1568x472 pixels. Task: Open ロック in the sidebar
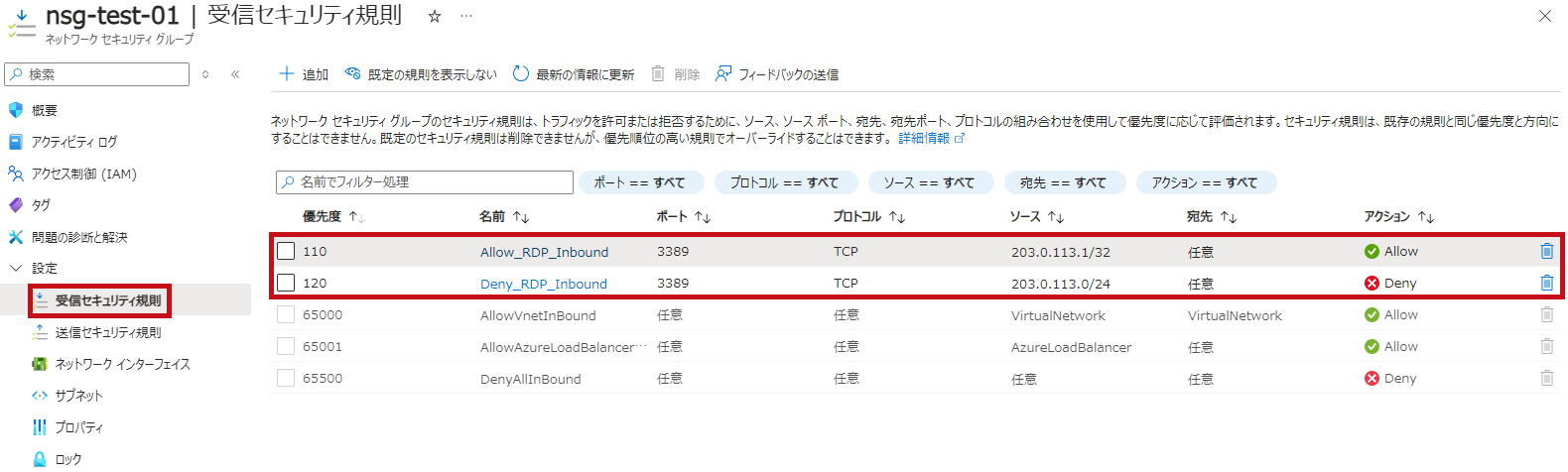[68, 459]
